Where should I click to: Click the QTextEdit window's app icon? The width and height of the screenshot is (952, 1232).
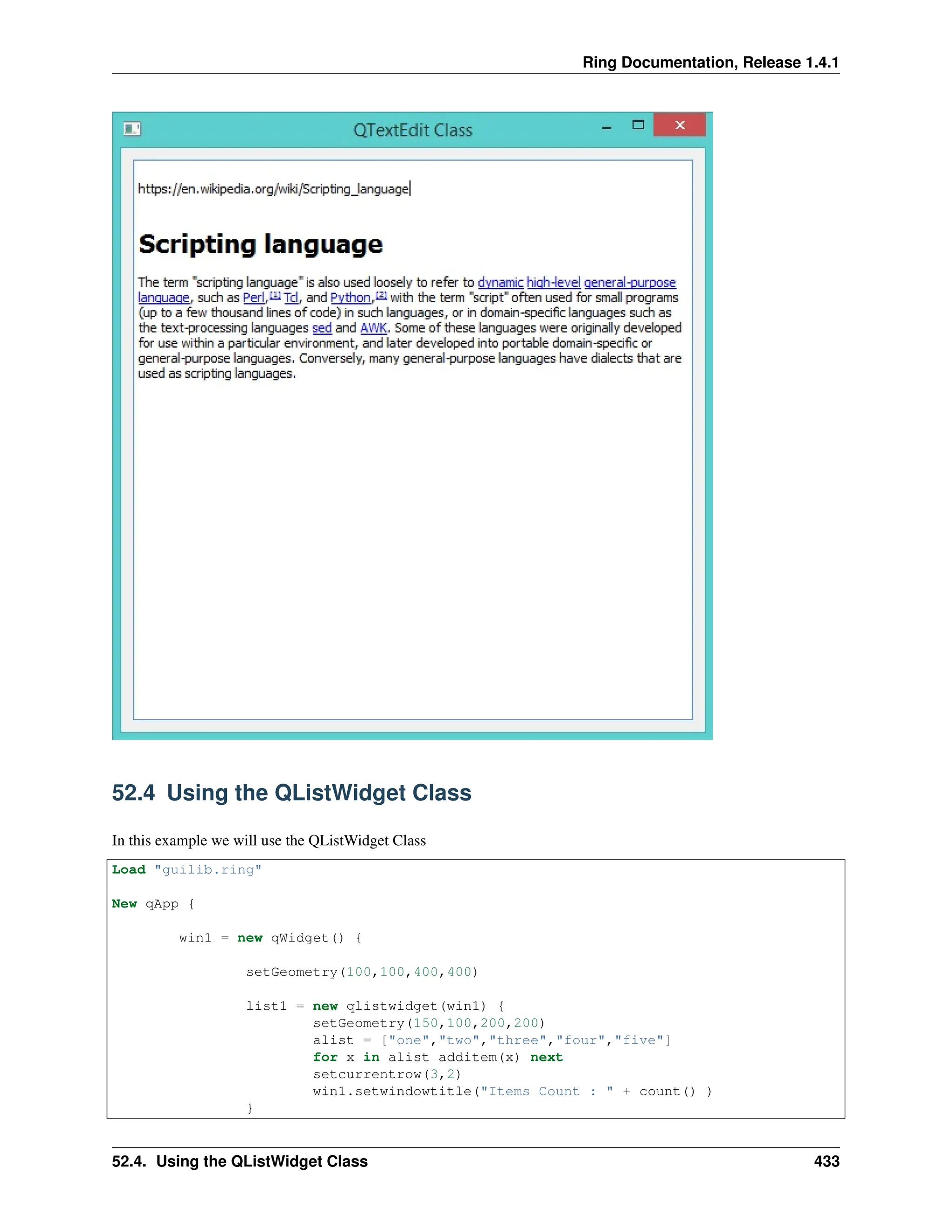tap(132, 129)
